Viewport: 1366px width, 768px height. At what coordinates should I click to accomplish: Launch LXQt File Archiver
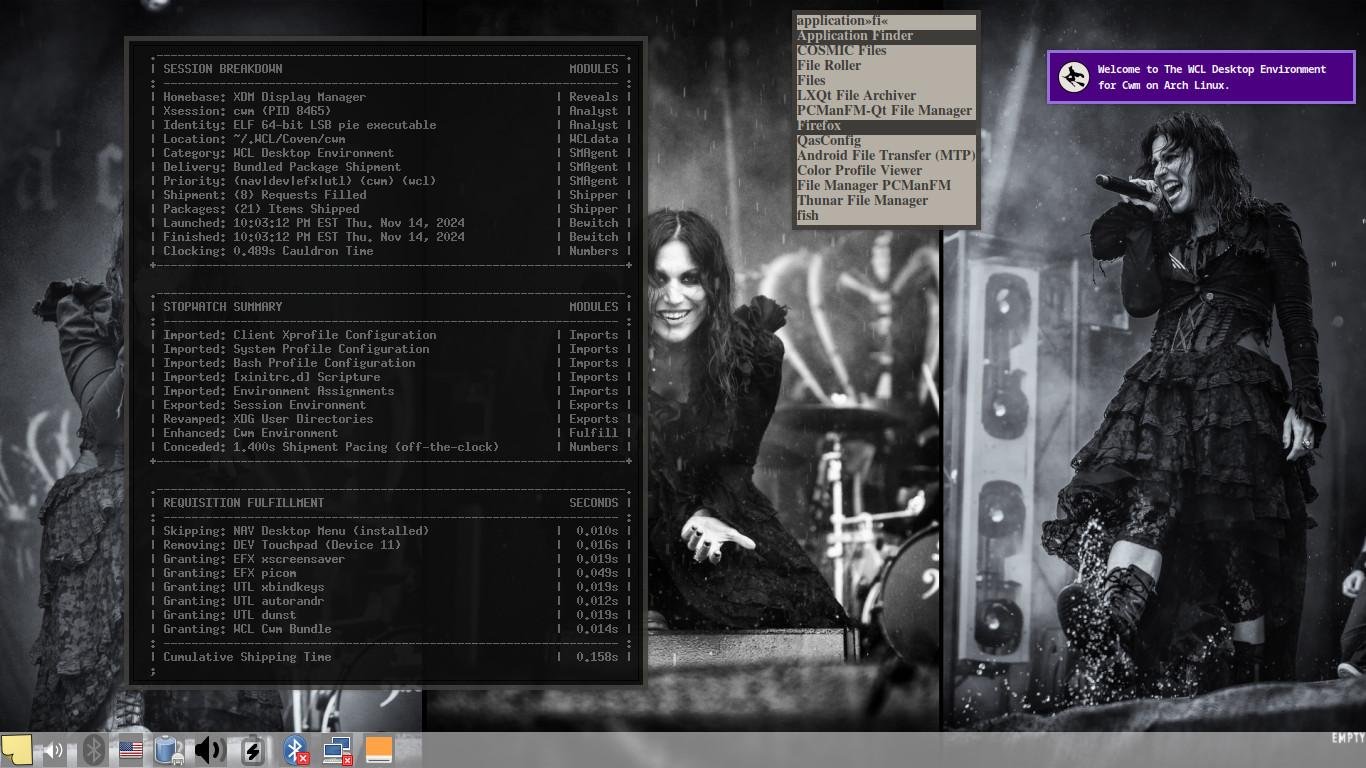click(x=886, y=96)
